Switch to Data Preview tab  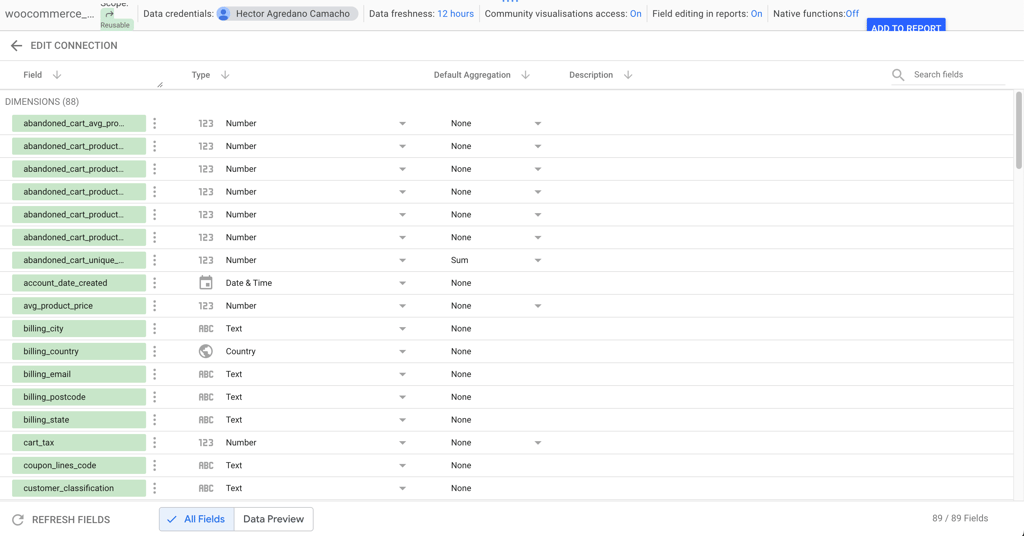coord(273,519)
